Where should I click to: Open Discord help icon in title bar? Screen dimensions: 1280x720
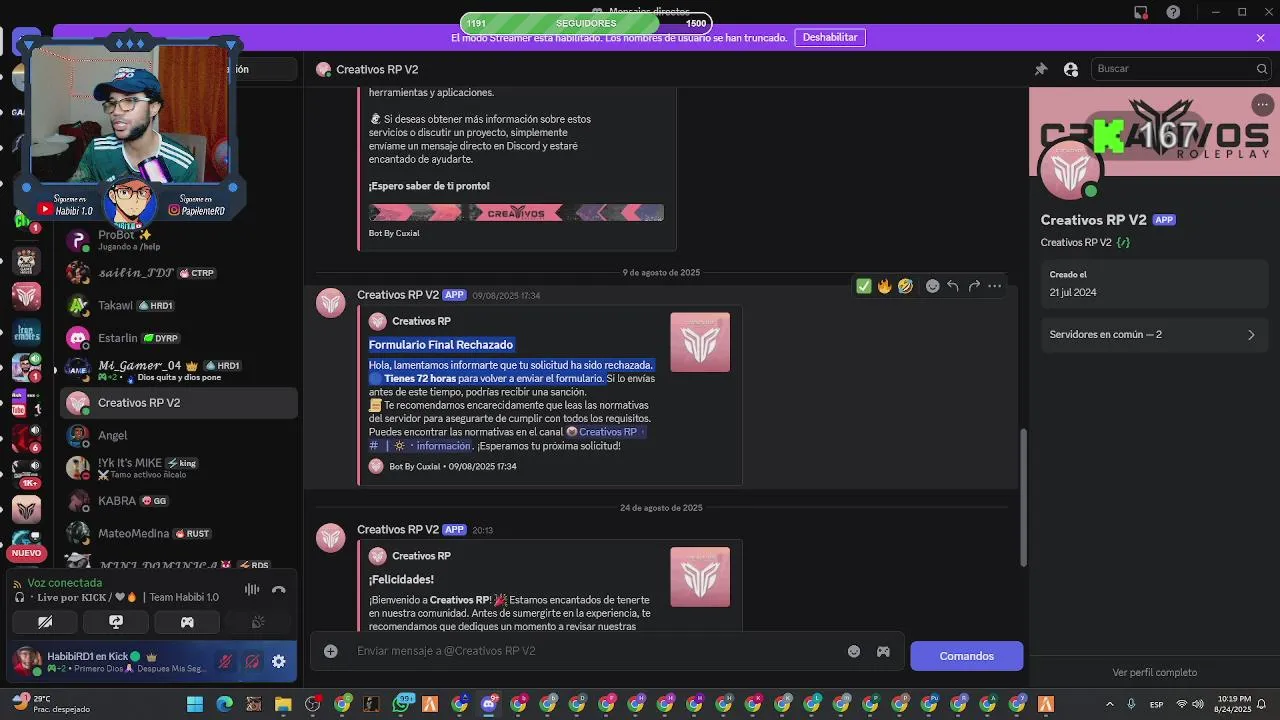[1173, 12]
